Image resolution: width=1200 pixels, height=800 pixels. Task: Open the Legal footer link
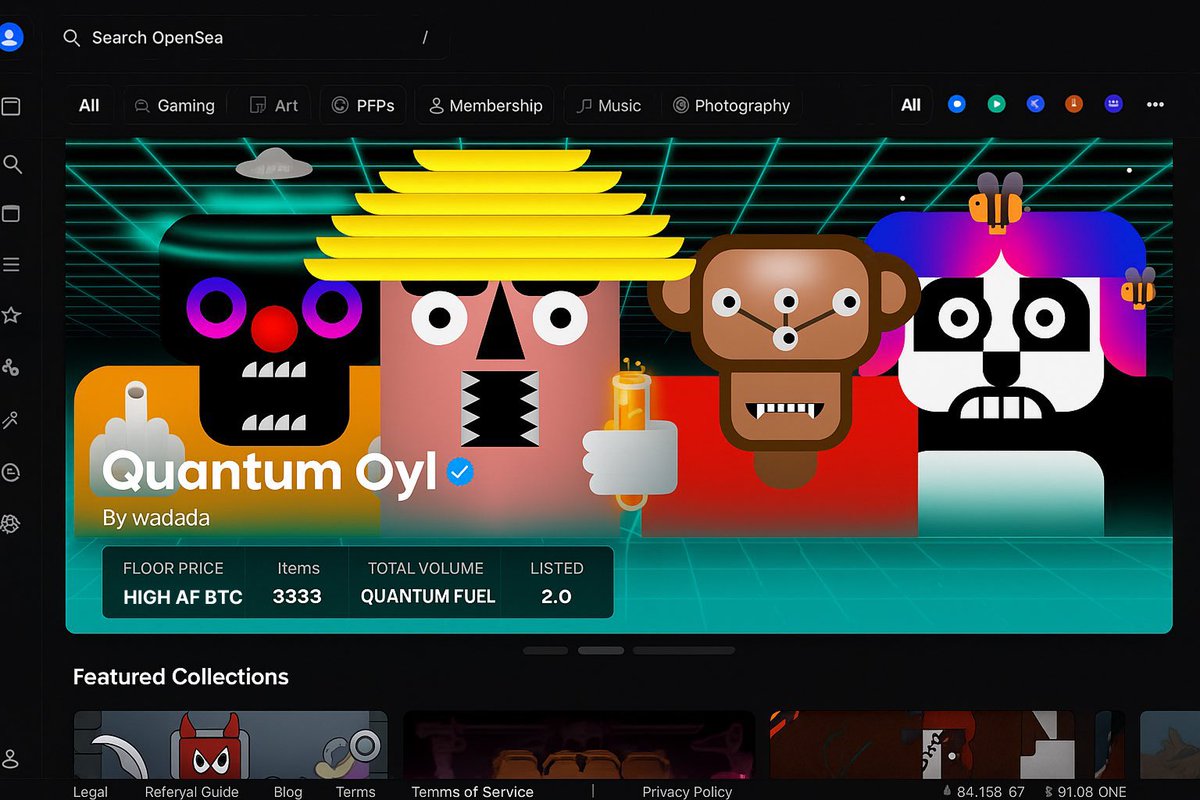(90, 791)
